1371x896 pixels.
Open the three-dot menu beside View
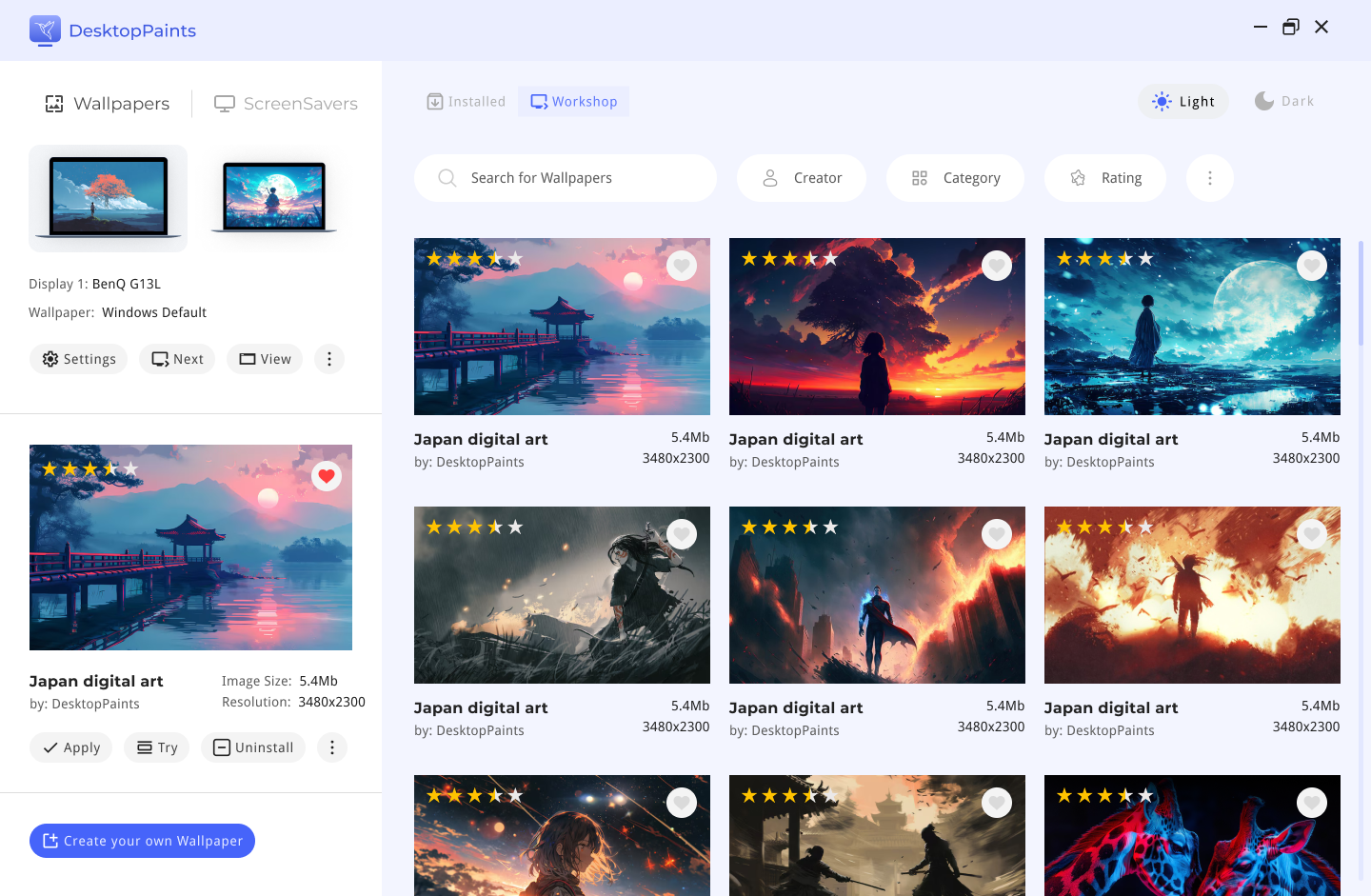point(329,359)
